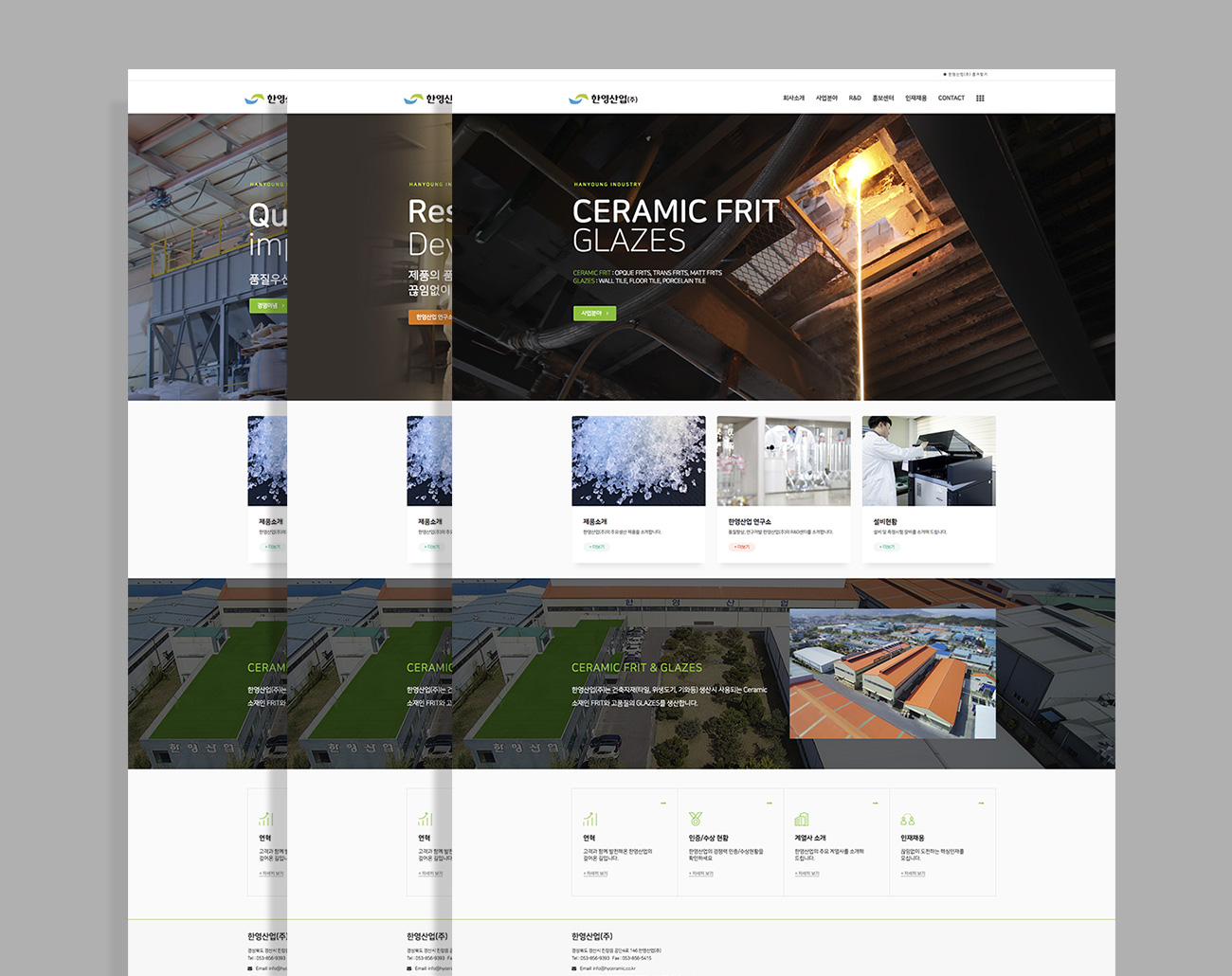The width and height of the screenshot is (1232, 976).
Task: Click the green hero button on the leftmost page
Action: (x=268, y=306)
